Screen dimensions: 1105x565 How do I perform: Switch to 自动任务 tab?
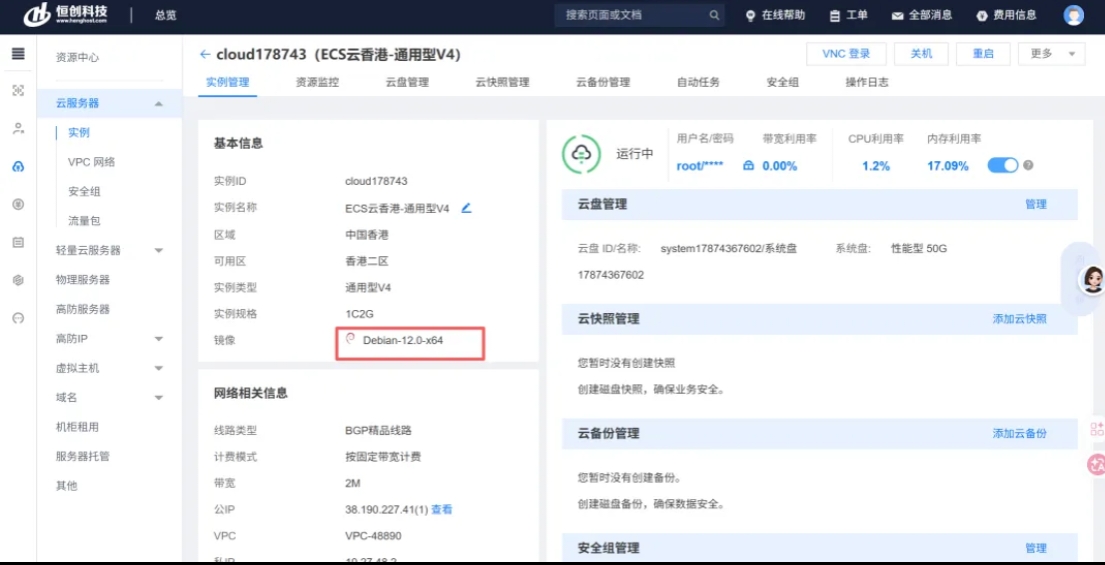click(698, 82)
